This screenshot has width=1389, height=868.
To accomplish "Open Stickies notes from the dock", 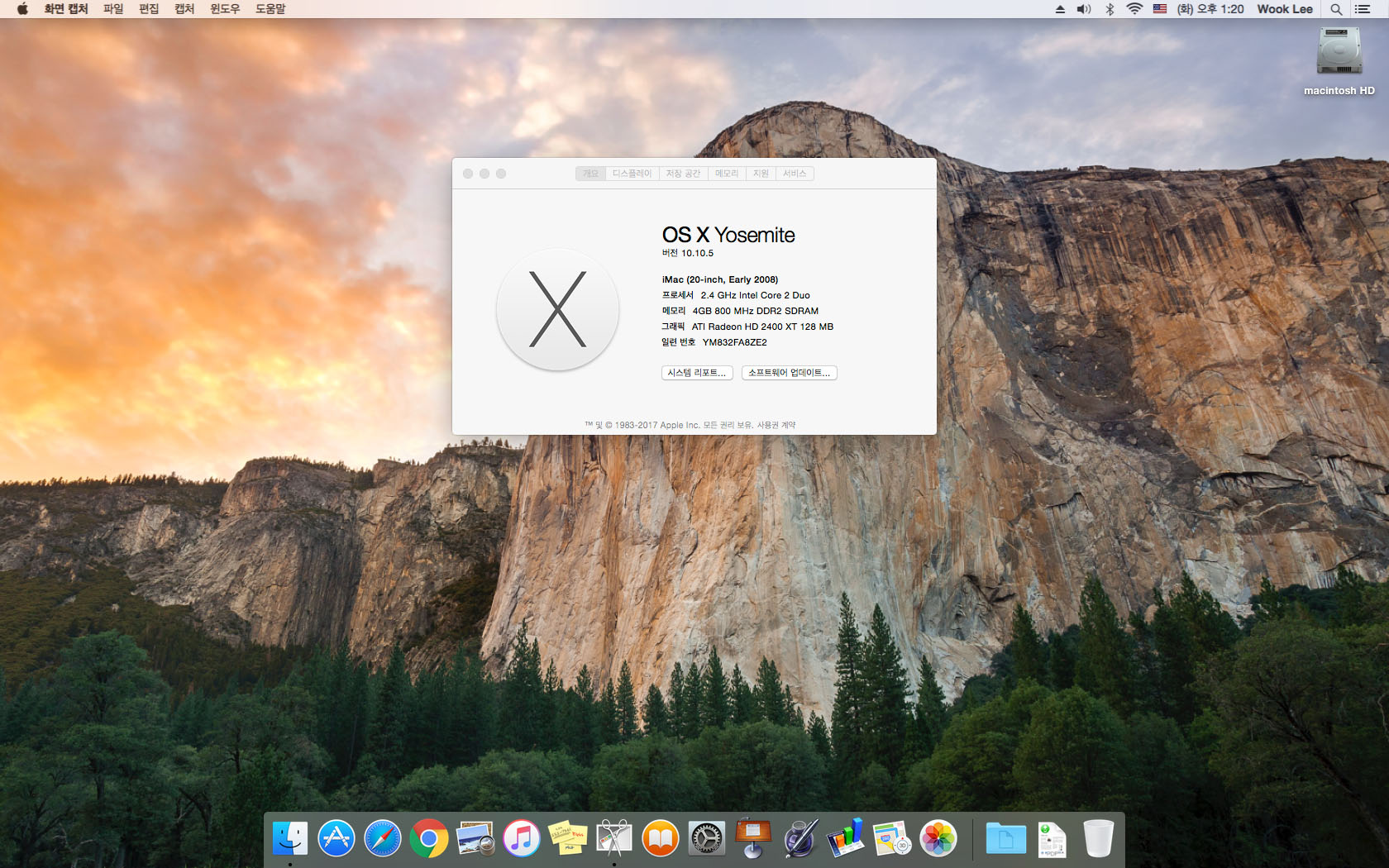I will [568, 839].
